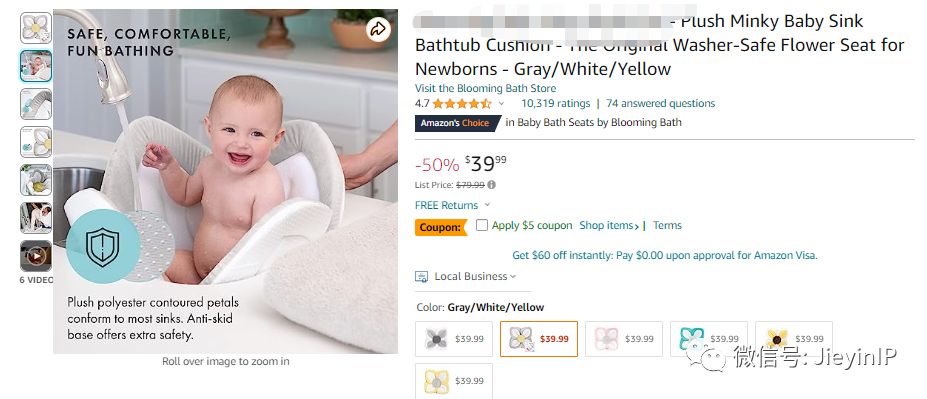Click the share arrow icon on product image

[x=378, y=29]
